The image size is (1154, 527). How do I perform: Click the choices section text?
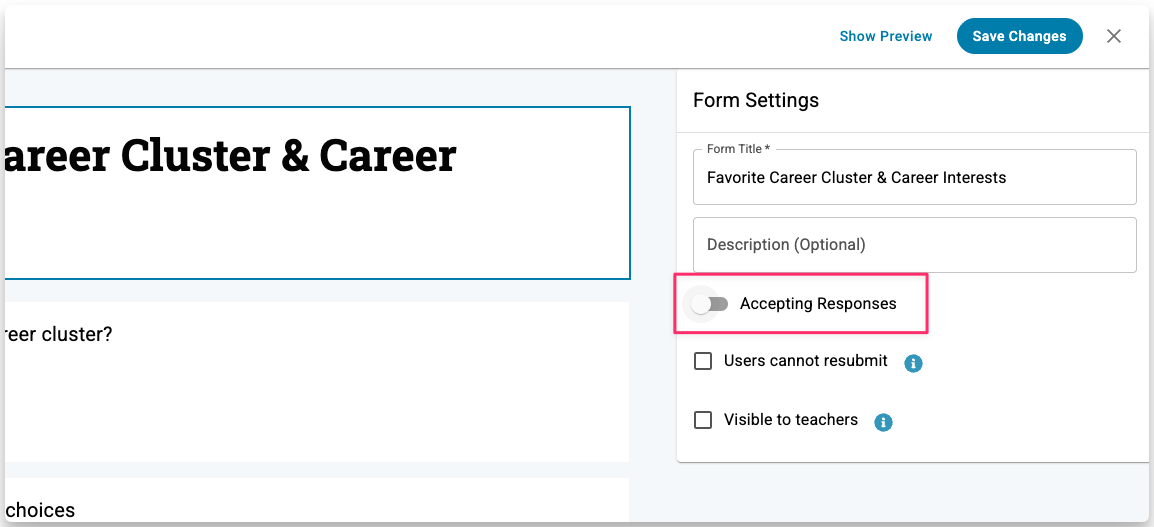[40, 510]
